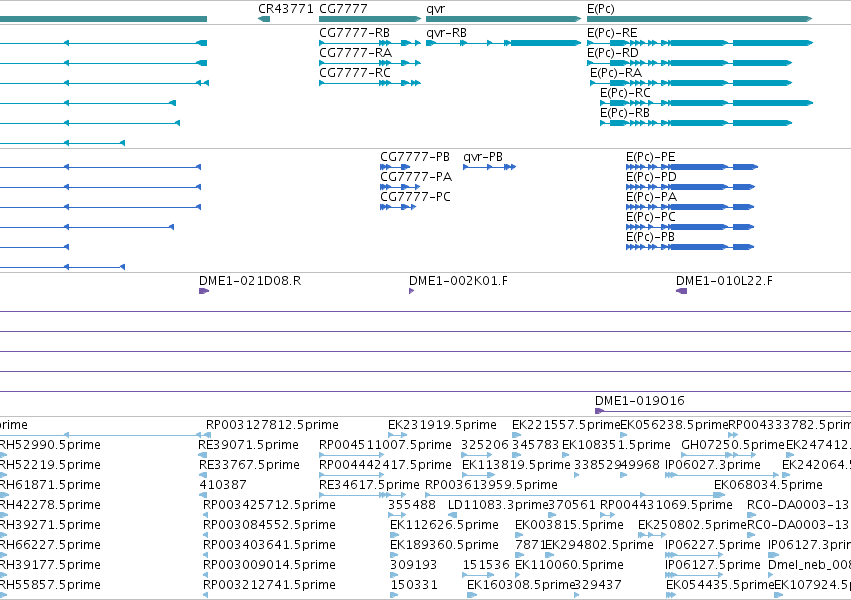The image size is (851, 600).
Task: Select EST RH52990.5prime
Action: pos(50,445)
